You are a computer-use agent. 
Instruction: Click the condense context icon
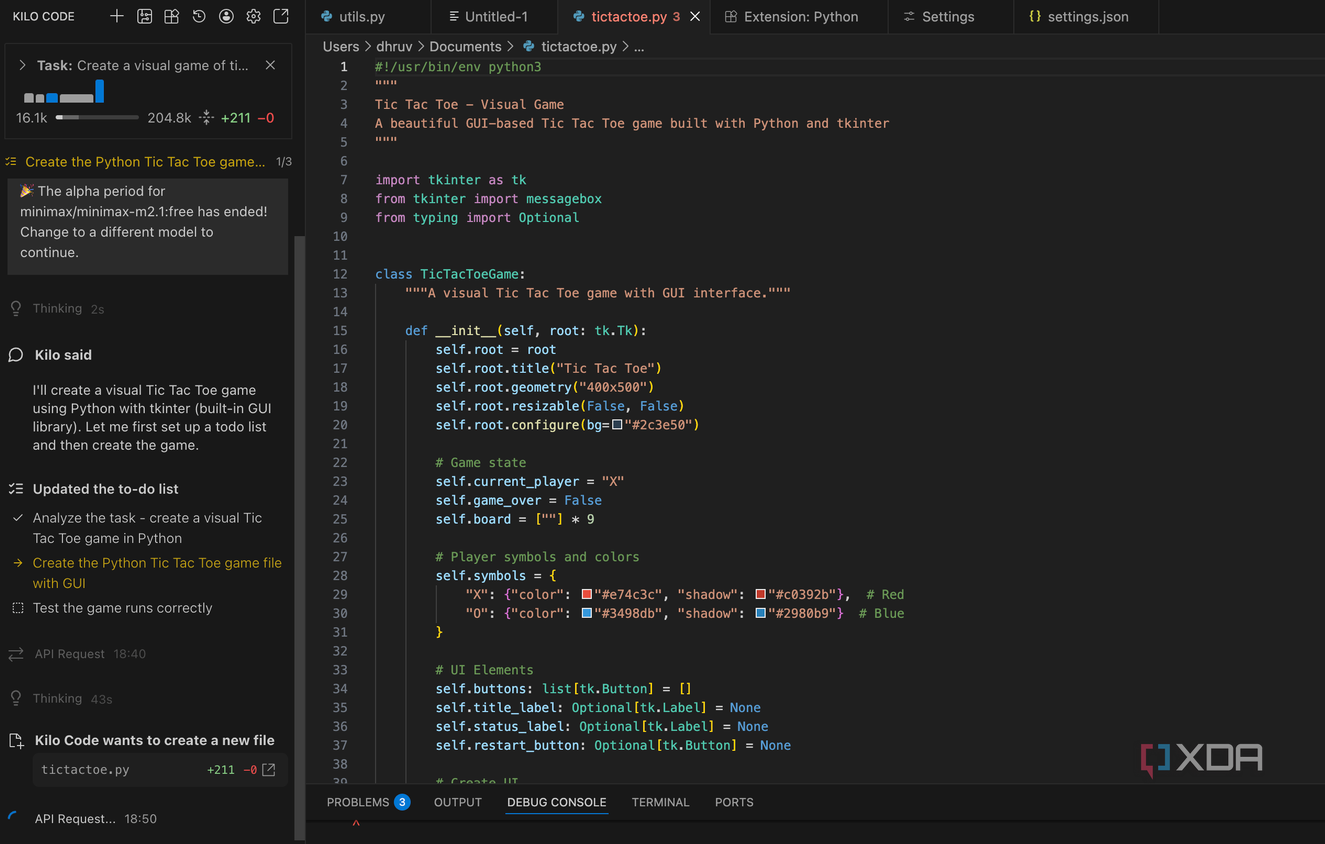[206, 117]
